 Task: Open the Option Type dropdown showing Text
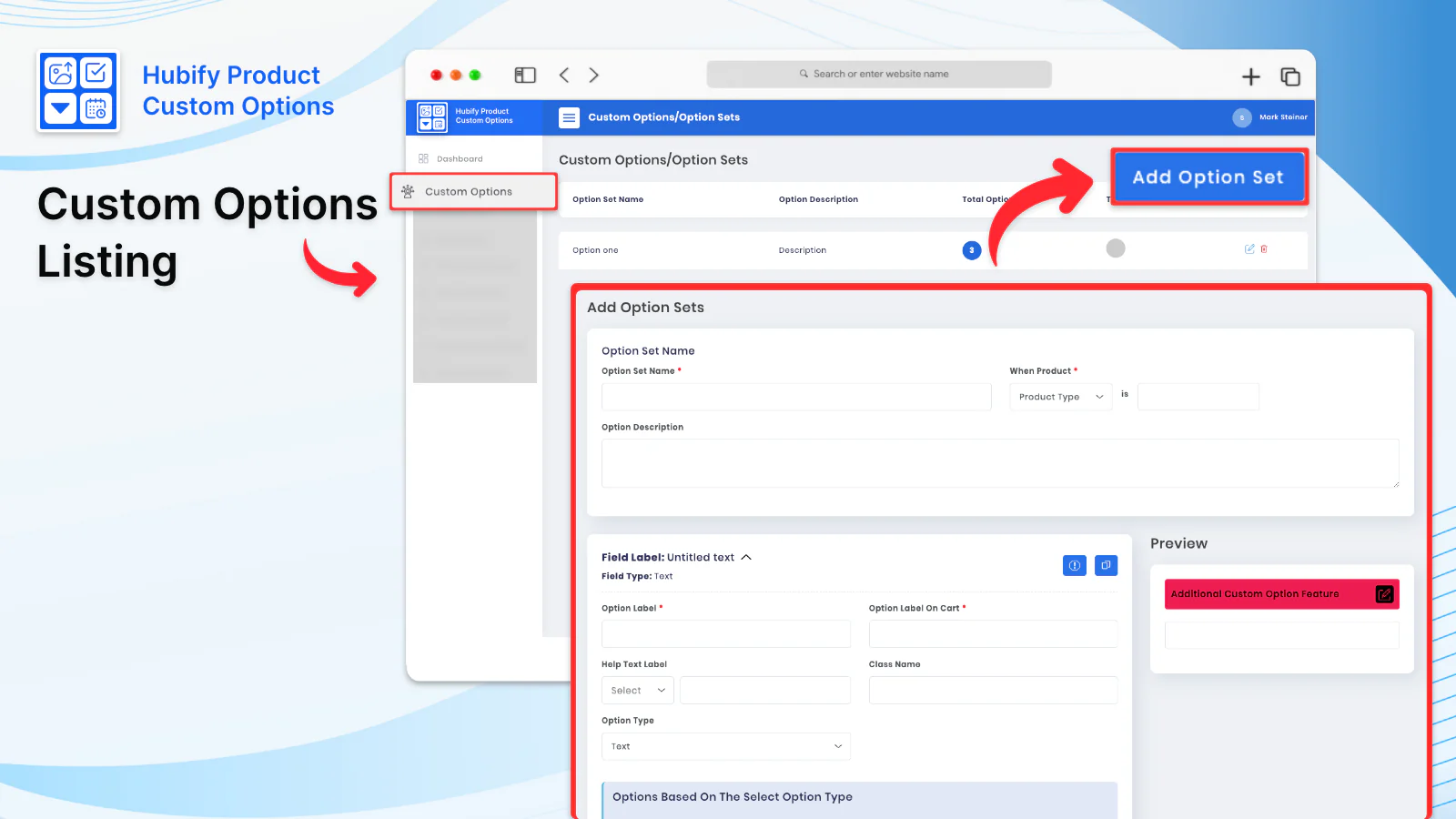coord(726,746)
